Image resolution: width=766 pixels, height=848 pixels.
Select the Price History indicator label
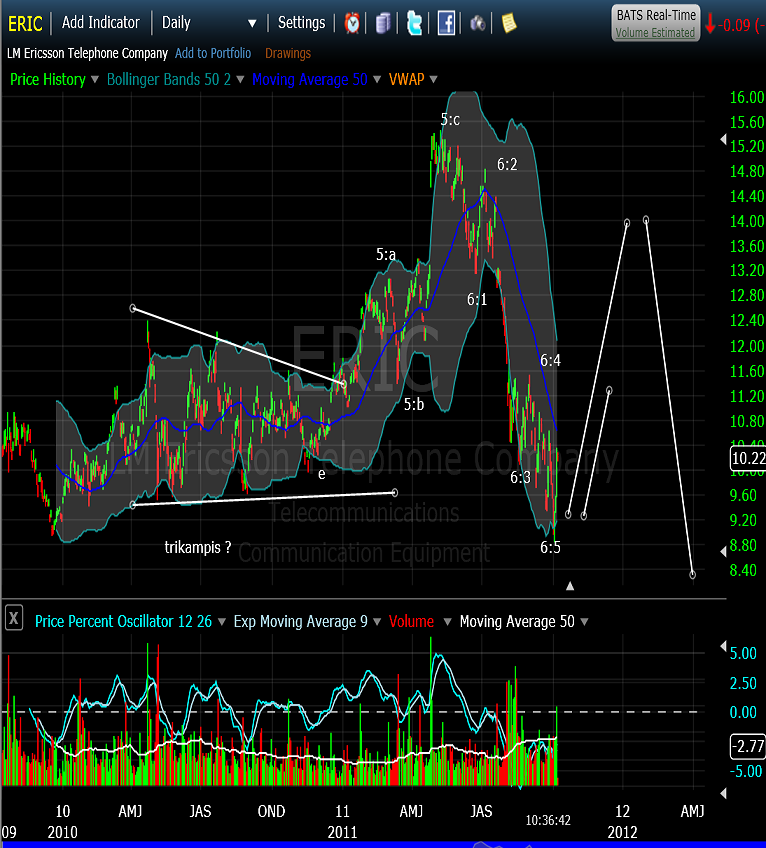(x=48, y=80)
